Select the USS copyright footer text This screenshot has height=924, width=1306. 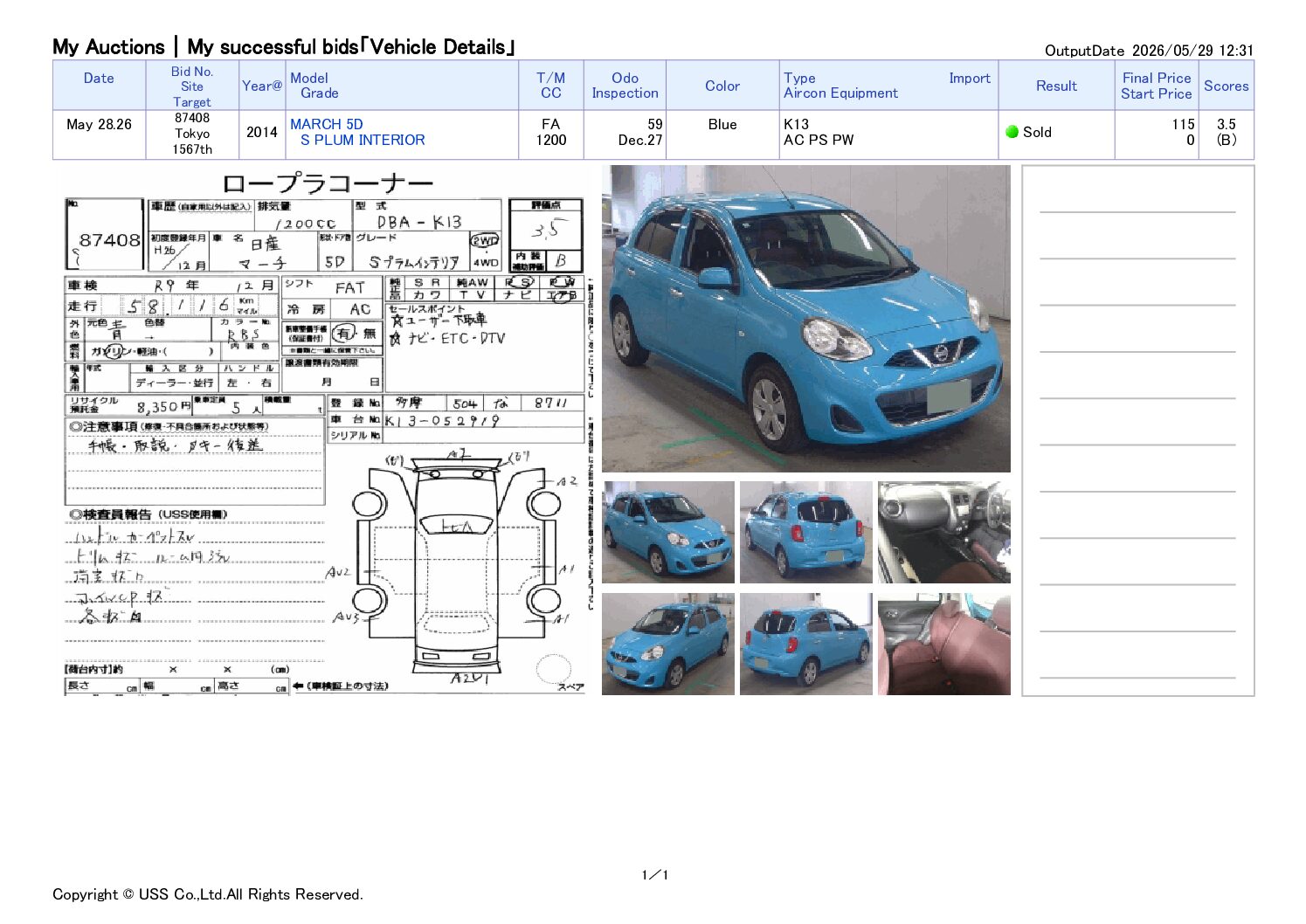(x=208, y=894)
